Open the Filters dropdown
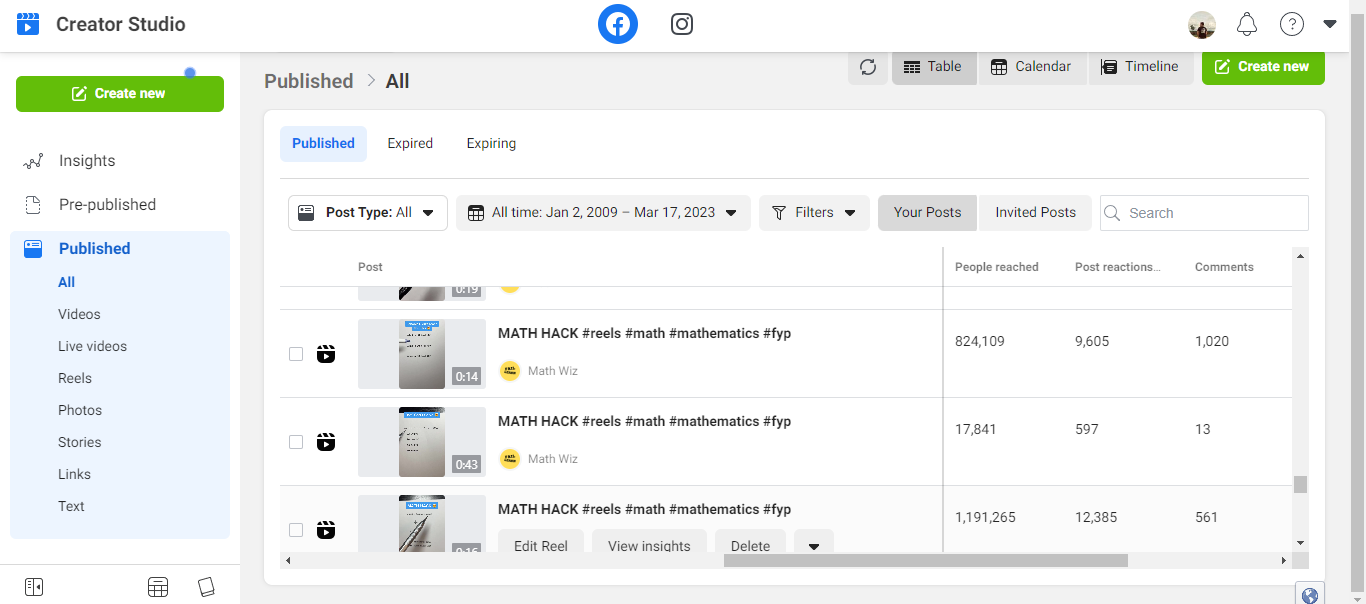Viewport: 1366px width, 604px height. (814, 213)
